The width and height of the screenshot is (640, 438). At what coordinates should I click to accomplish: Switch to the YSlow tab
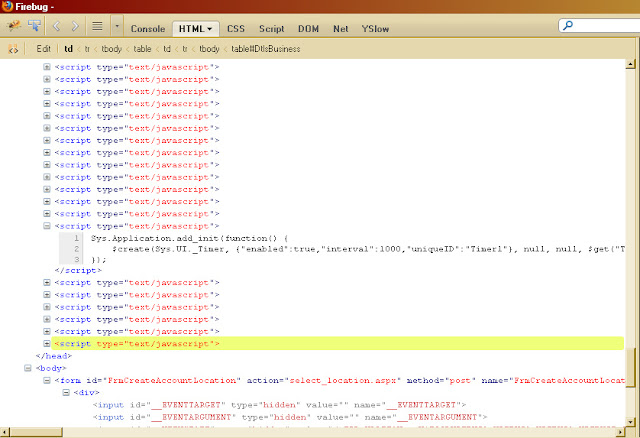(375, 29)
